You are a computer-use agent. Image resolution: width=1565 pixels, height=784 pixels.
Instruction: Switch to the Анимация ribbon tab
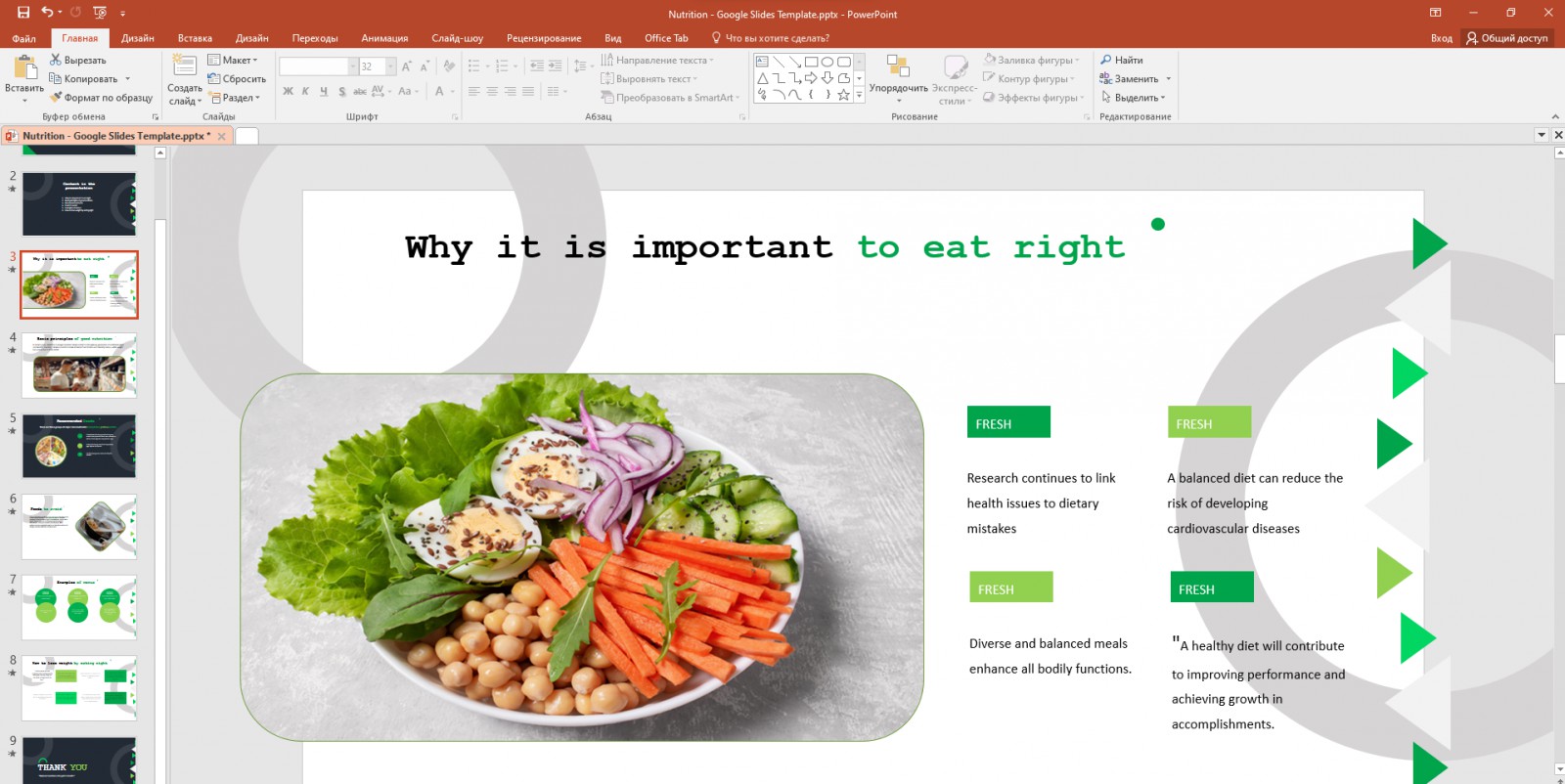(384, 38)
